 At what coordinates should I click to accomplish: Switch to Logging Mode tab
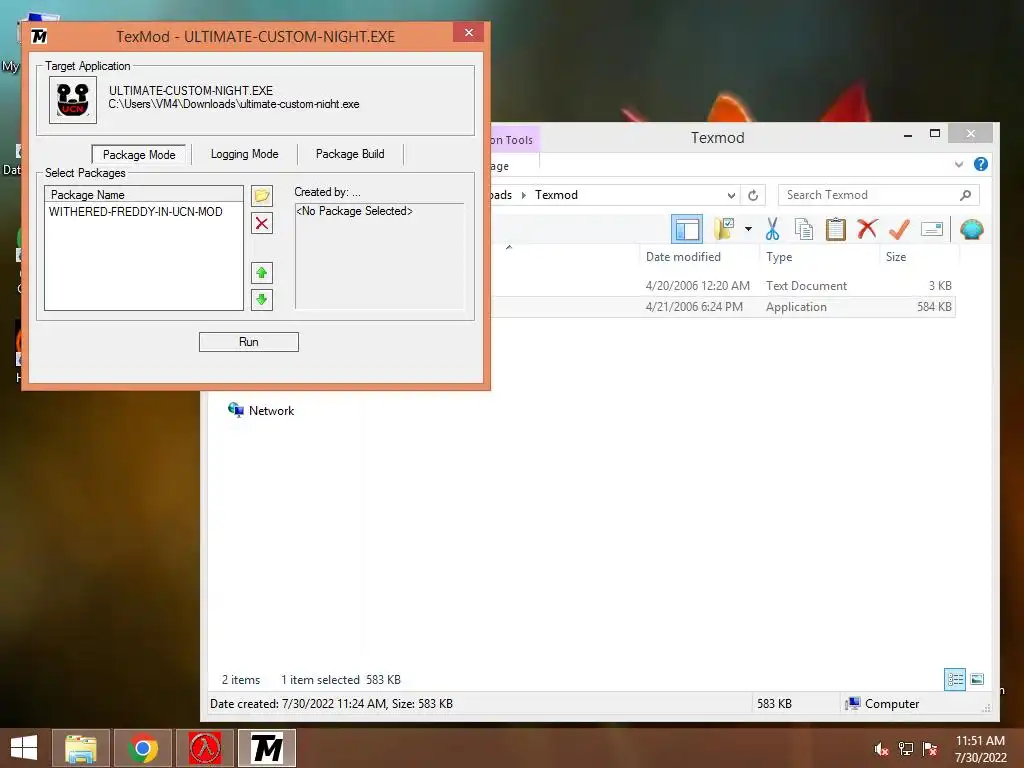[245, 154]
